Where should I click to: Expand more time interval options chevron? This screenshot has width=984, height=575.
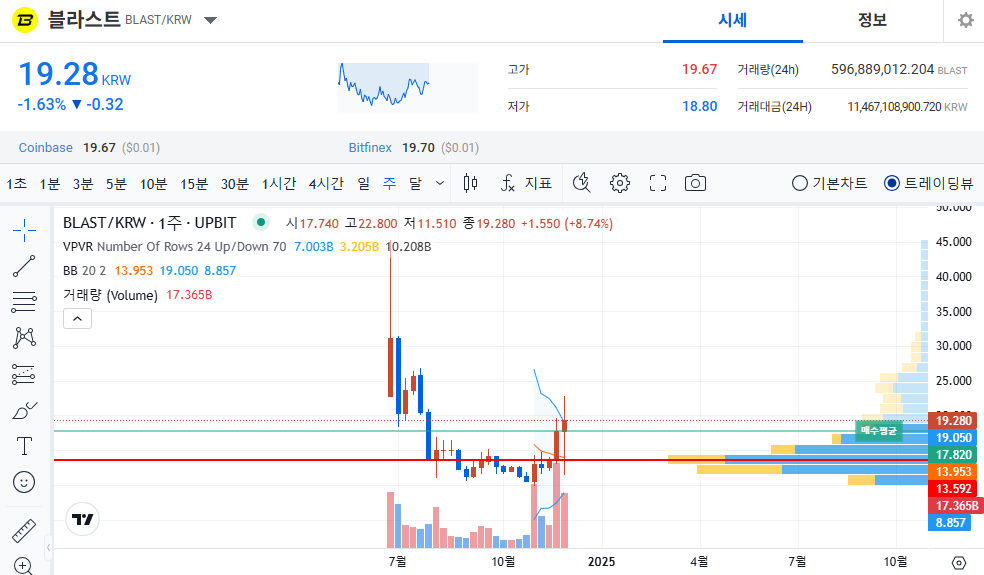440,183
